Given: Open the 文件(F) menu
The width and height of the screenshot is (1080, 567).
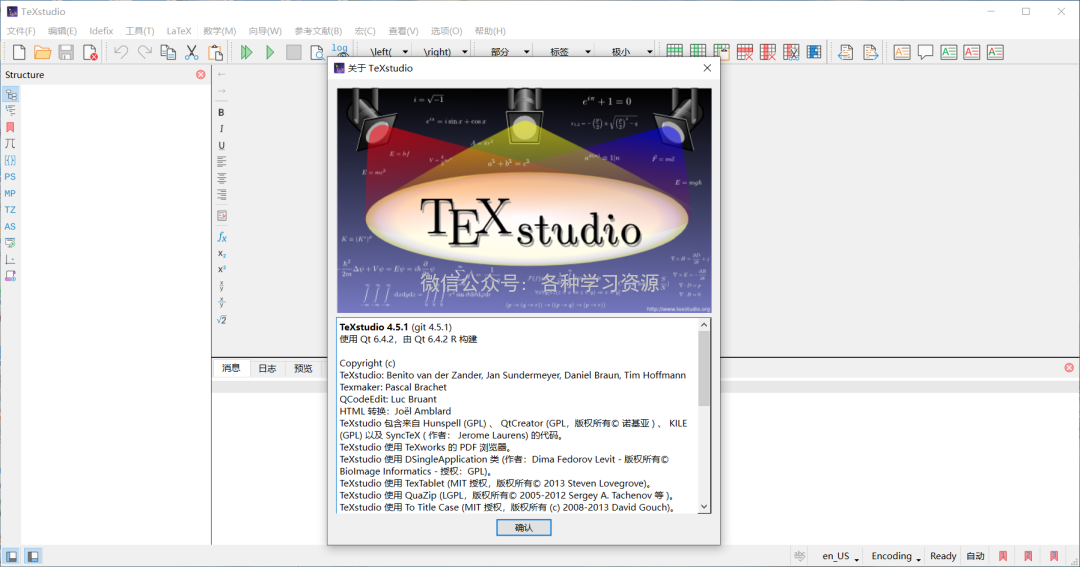Looking at the screenshot, I should (21, 31).
